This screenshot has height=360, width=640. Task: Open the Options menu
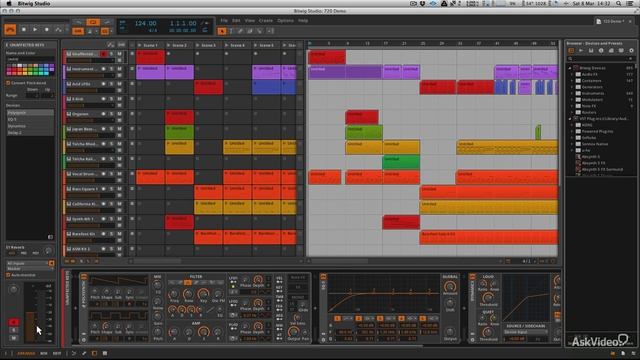point(285,20)
